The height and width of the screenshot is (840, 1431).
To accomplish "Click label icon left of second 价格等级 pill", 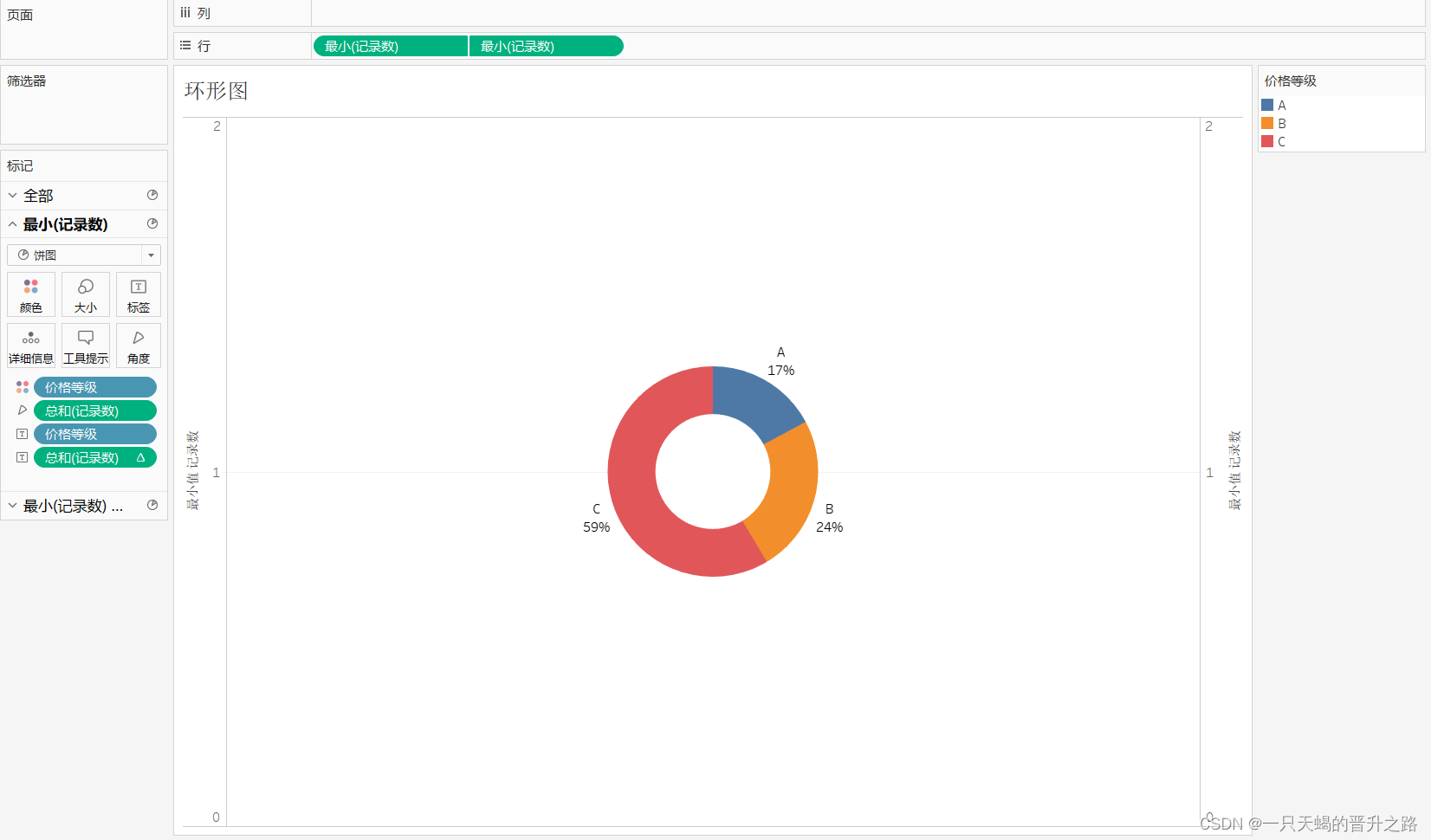I will [x=23, y=434].
